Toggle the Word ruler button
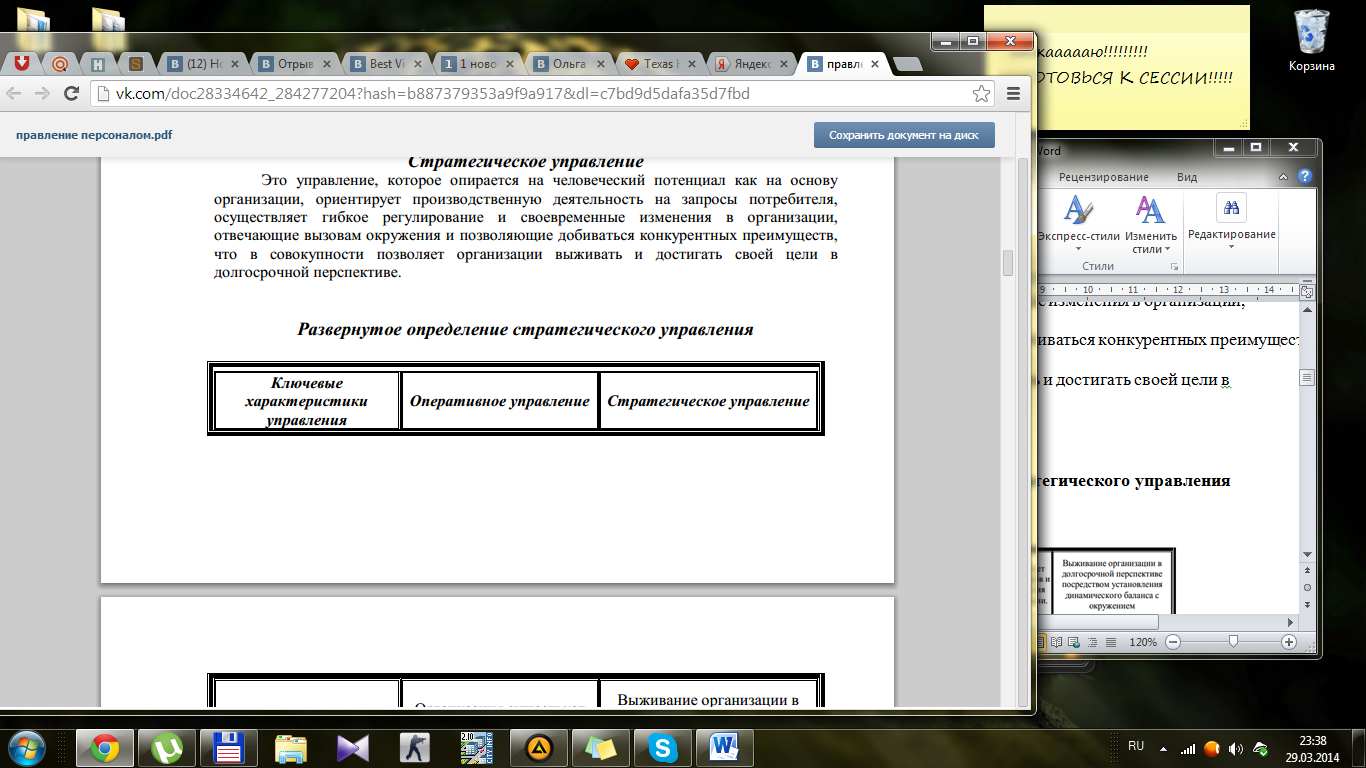The image size is (1366, 768). tap(1306, 291)
